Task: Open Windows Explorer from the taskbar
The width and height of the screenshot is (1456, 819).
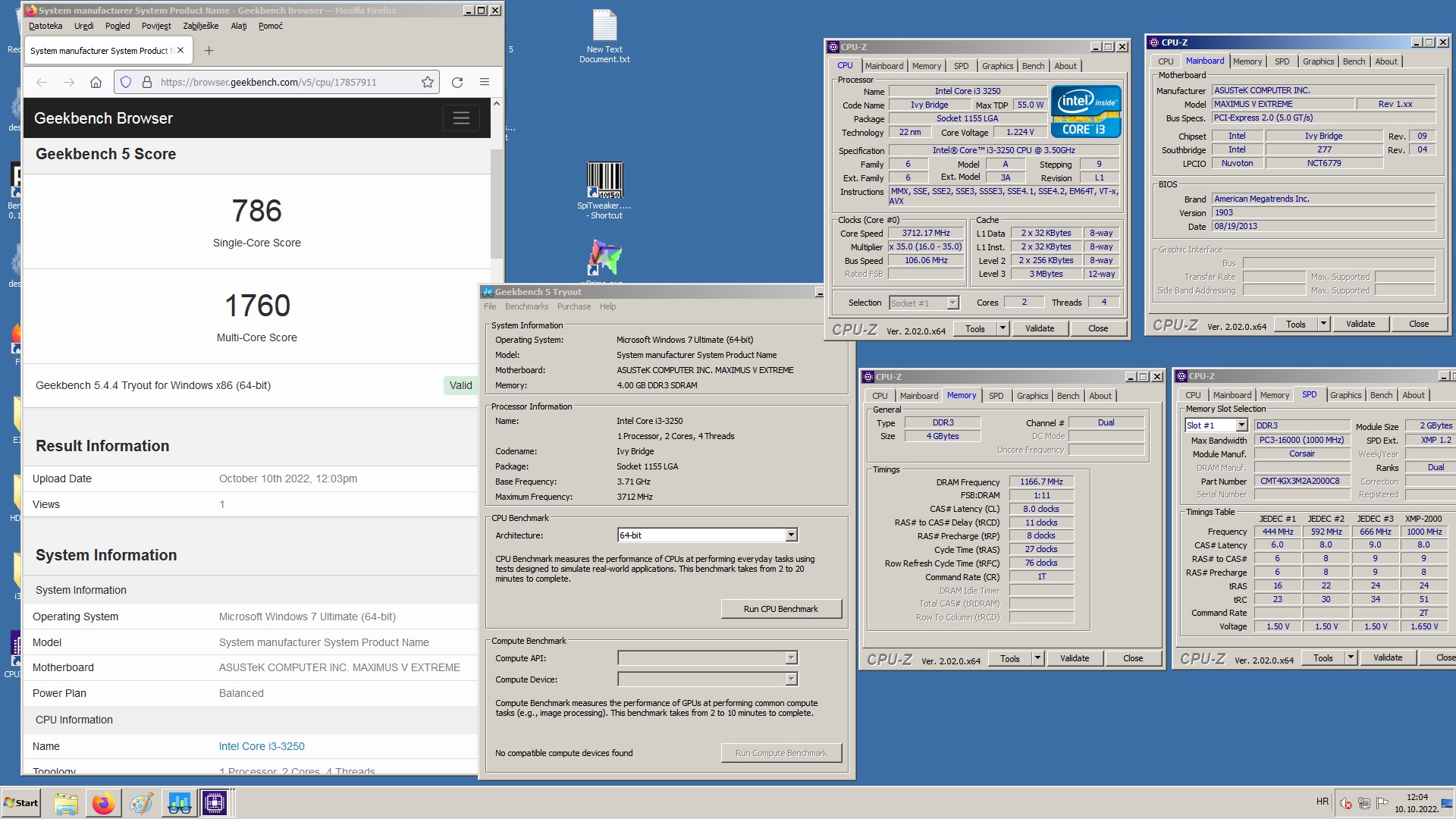Action: [x=66, y=803]
